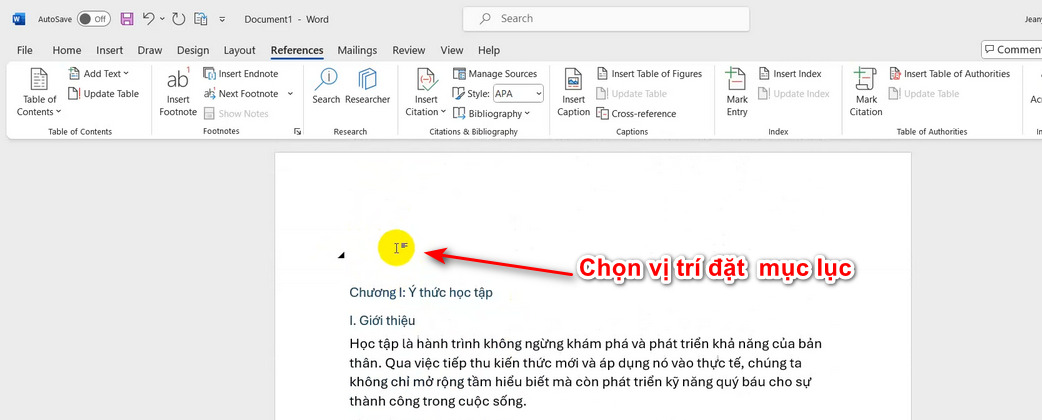Open the File menu

(25, 51)
